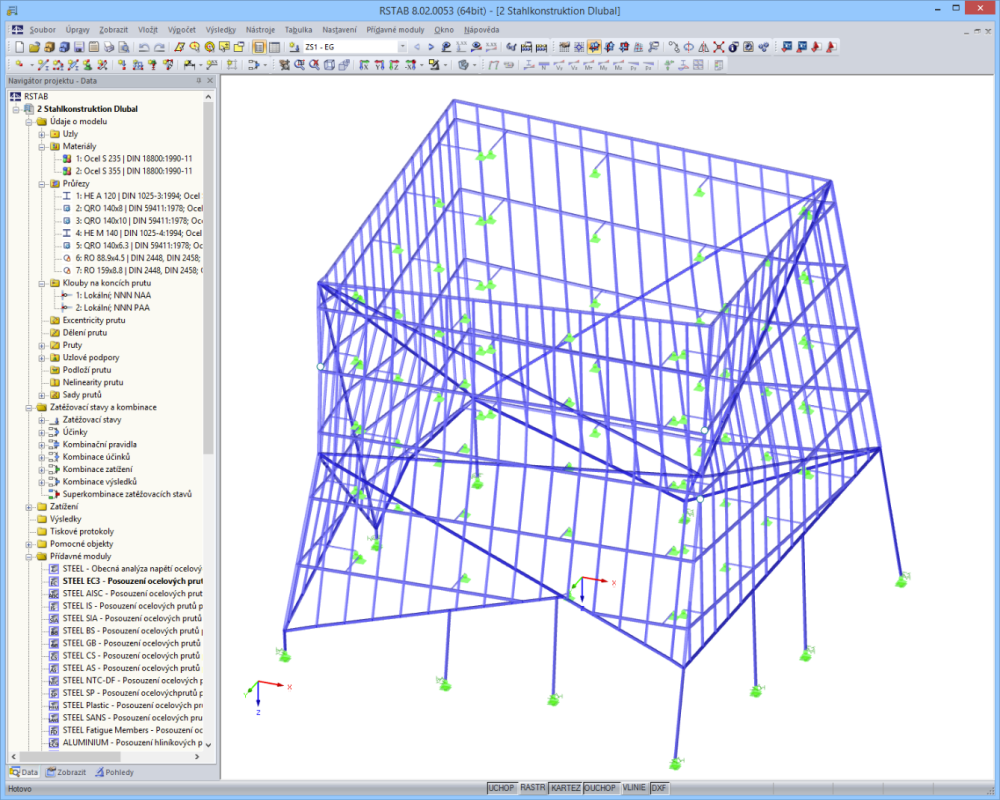The width and height of the screenshot is (1000, 800).
Task: Click the view in Y direction icon
Action: tap(379, 64)
